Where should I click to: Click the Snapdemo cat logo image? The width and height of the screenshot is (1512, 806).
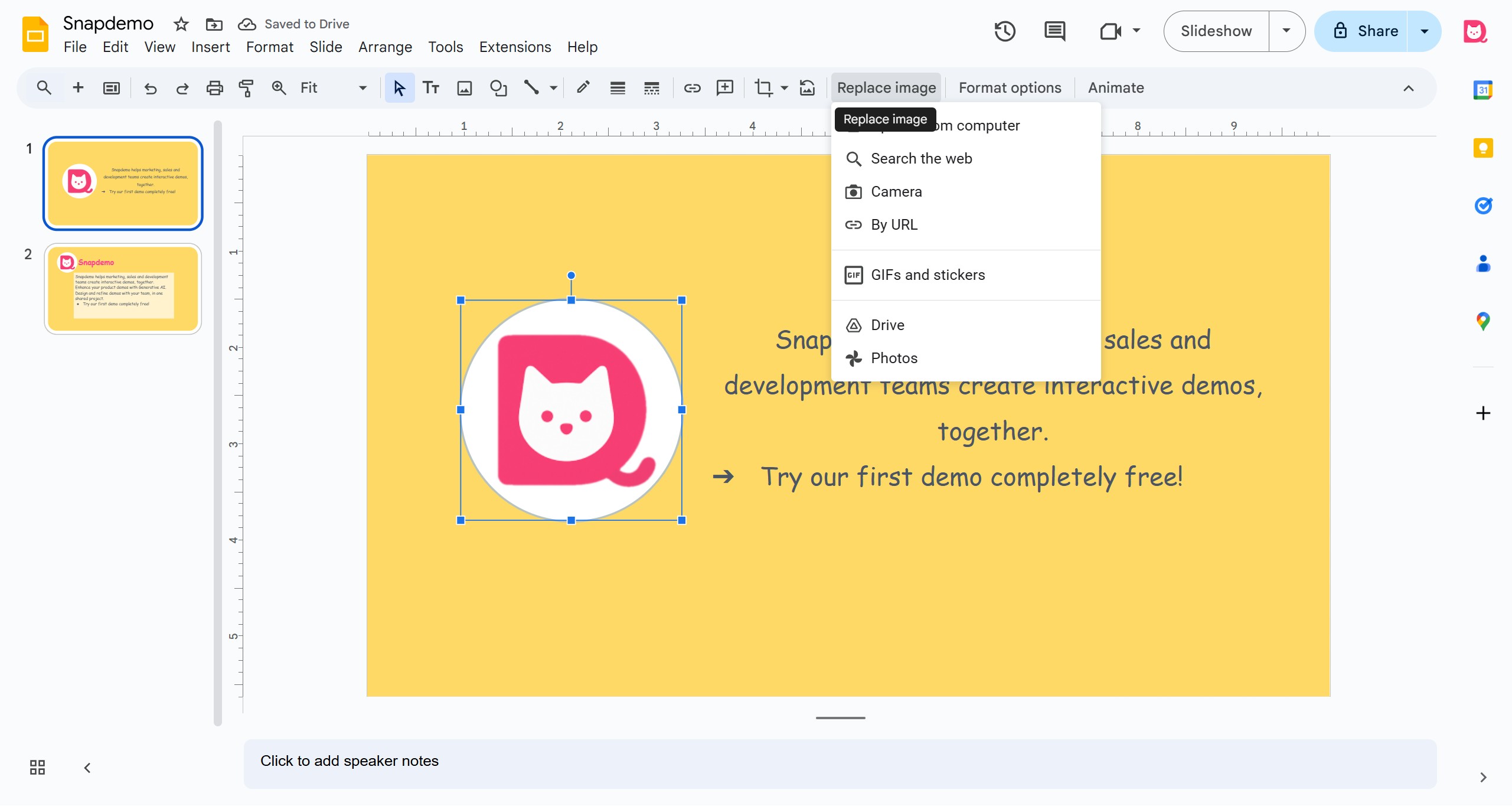[571, 410]
